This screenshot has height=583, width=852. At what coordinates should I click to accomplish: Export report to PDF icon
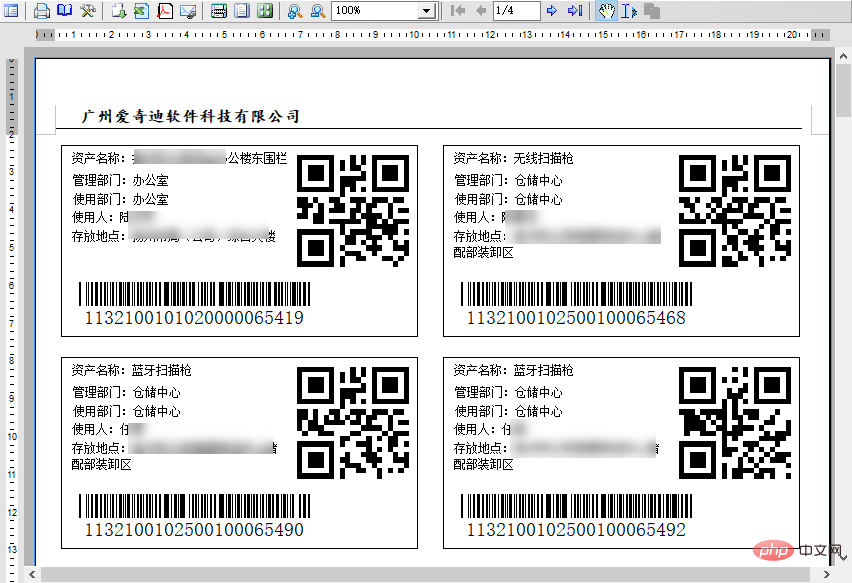pos(165,10)
